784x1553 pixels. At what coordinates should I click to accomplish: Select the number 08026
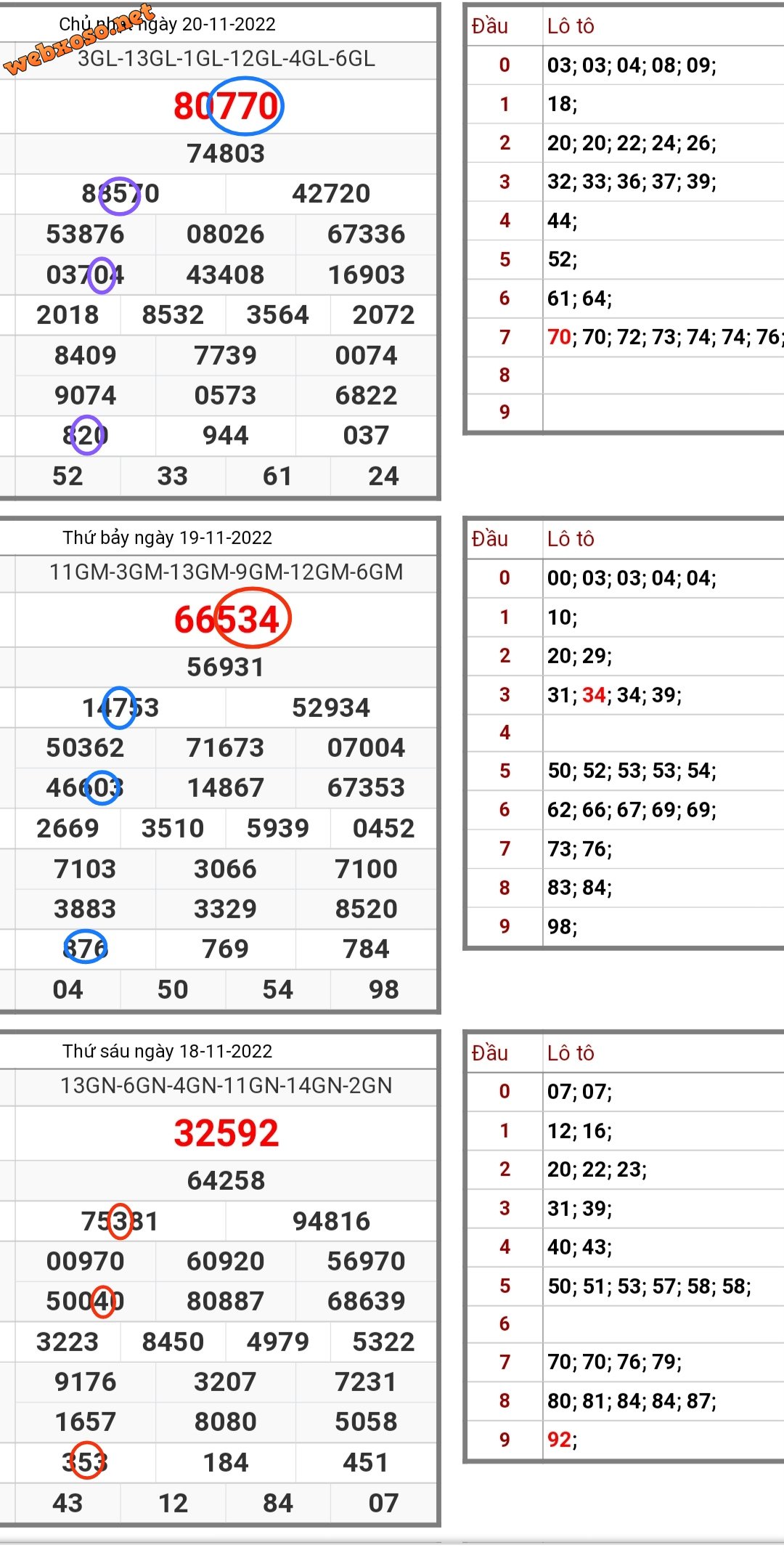click(226, 234)
